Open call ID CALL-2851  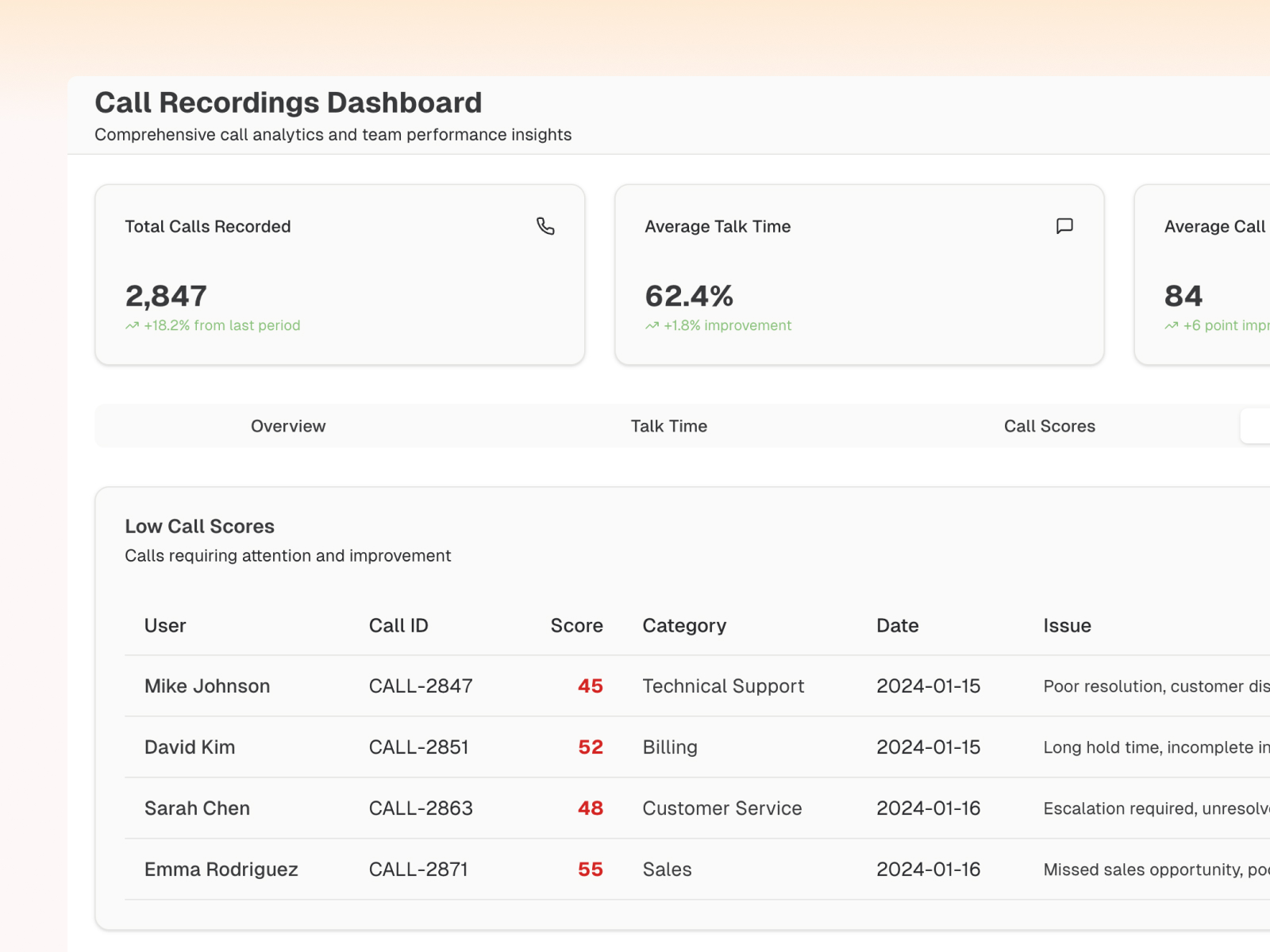tap(419, 747)
